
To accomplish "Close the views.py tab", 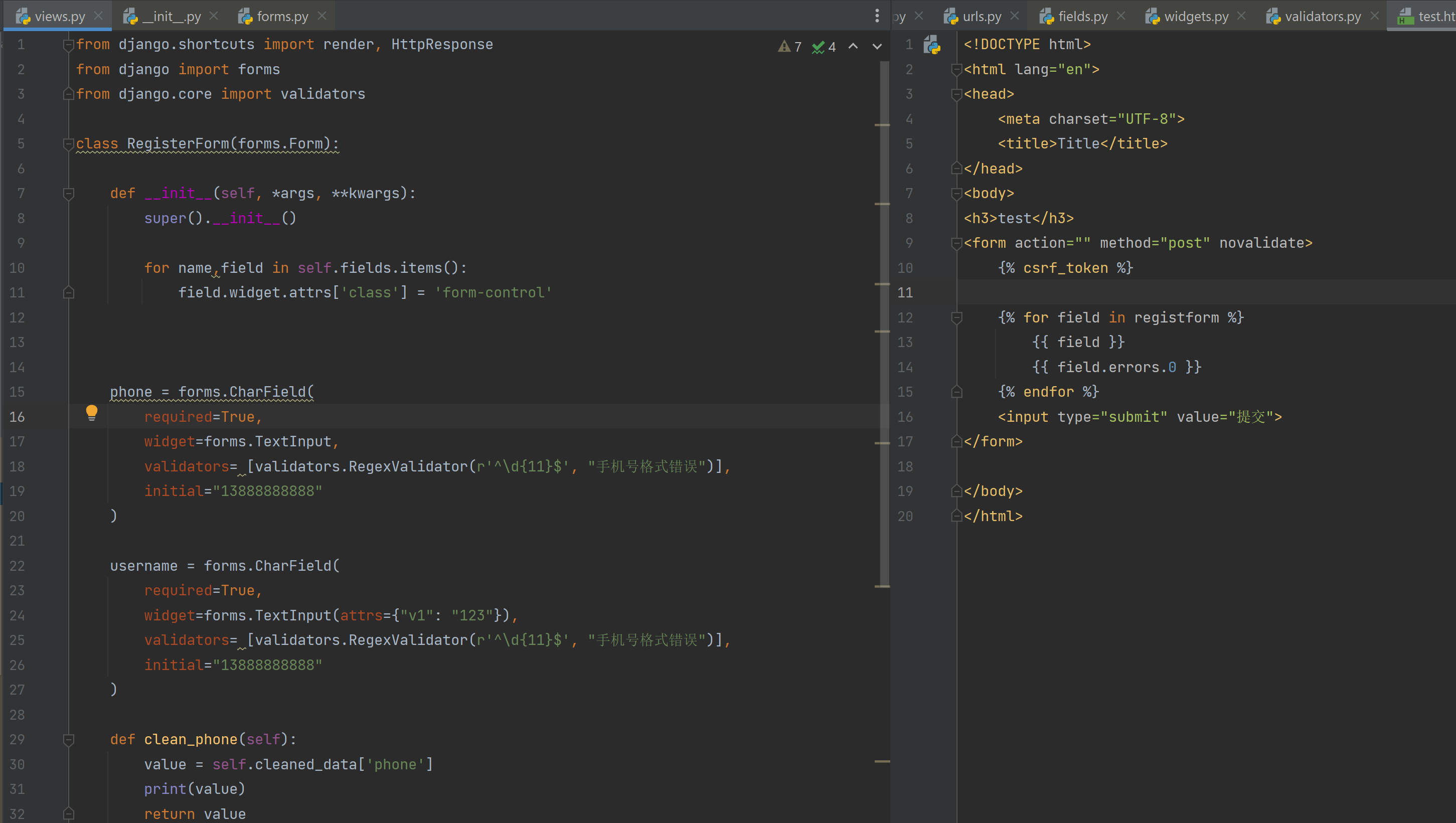I will [98, 16].
